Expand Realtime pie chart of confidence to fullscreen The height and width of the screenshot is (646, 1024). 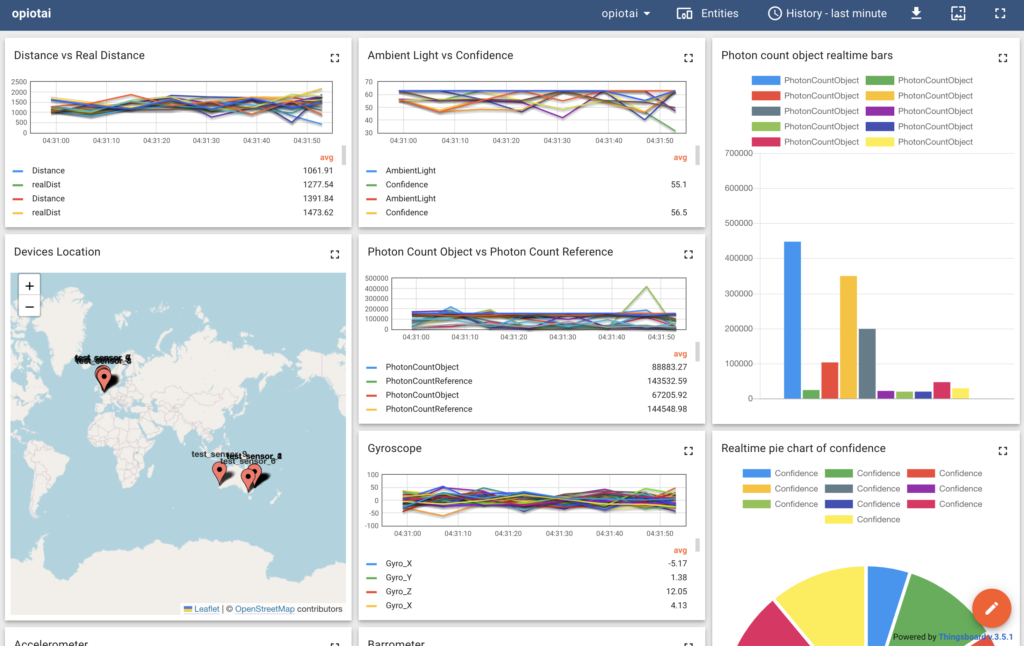pos(1002,451)
